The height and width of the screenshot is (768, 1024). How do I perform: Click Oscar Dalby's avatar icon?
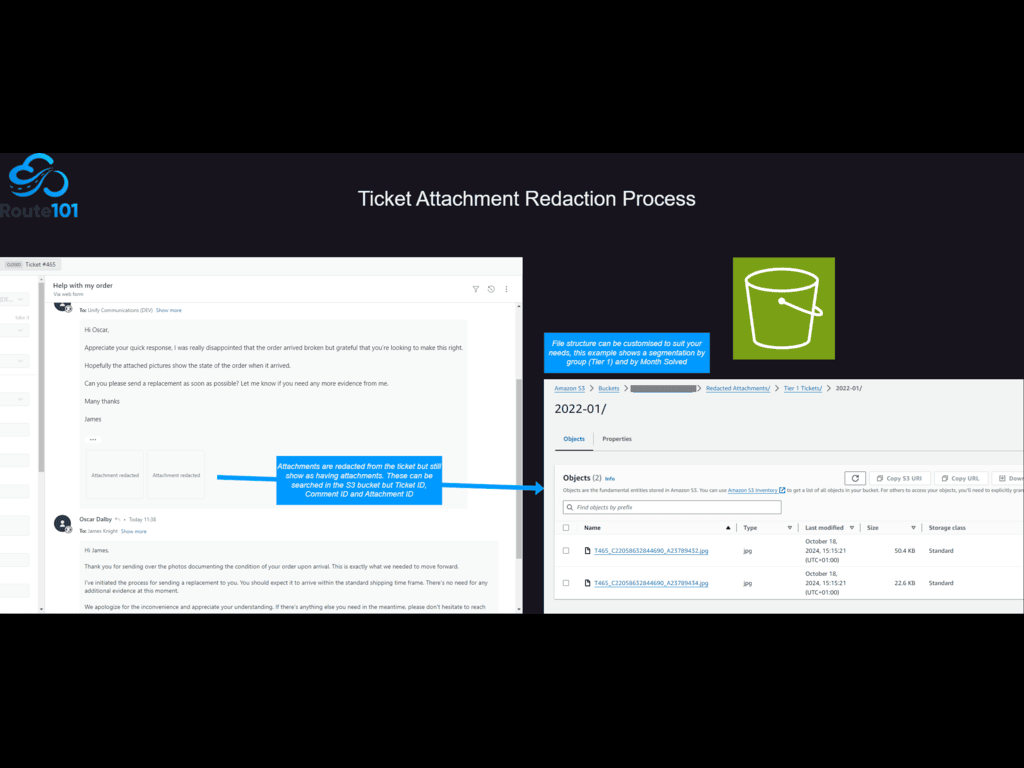point(62,523)
